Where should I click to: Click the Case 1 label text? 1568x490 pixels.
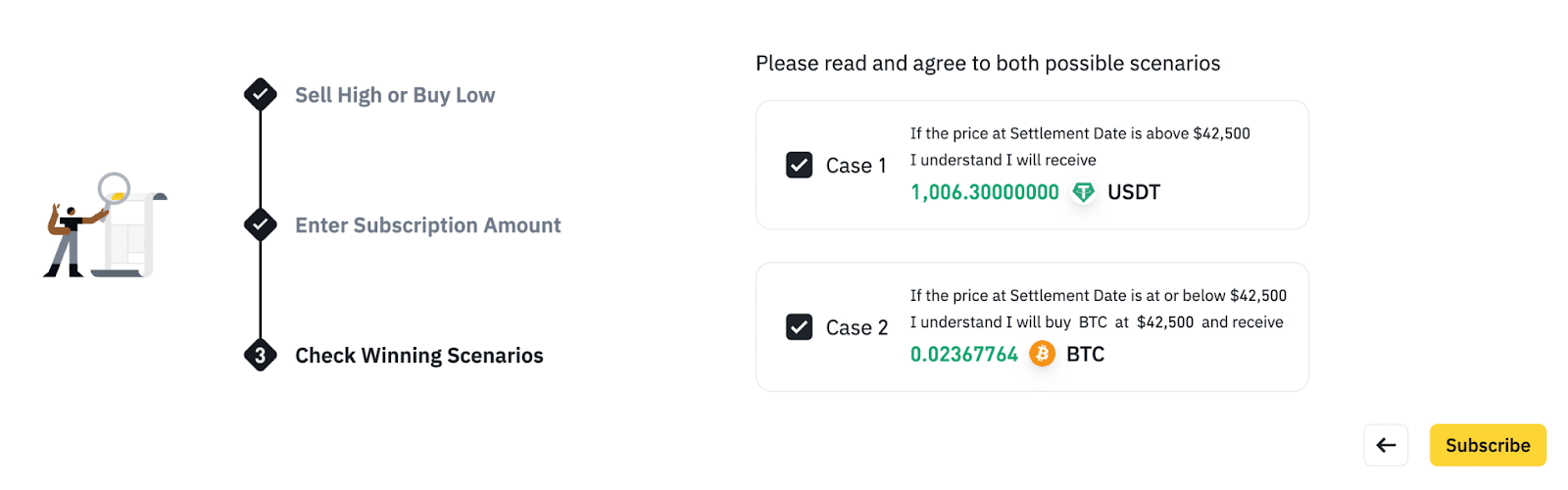pyautogui.click(x=856, y=166)
